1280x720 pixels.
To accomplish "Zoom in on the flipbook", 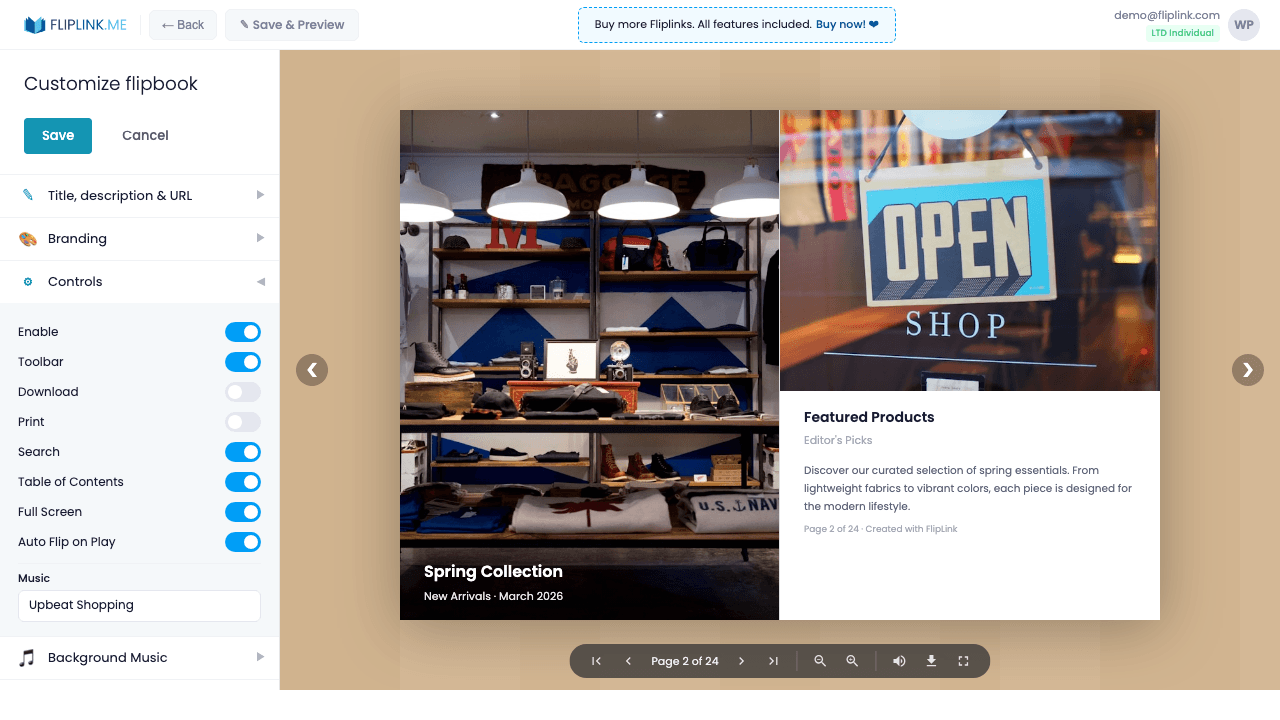I will 852,661.
